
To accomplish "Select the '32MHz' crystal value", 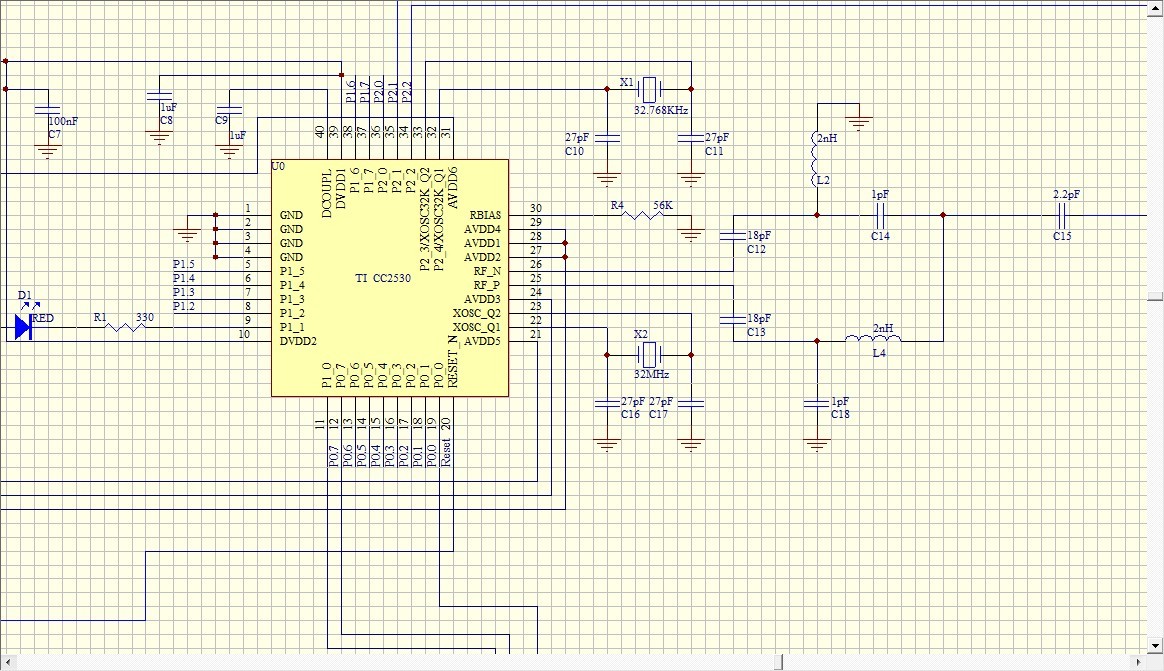I will point(652,375).
